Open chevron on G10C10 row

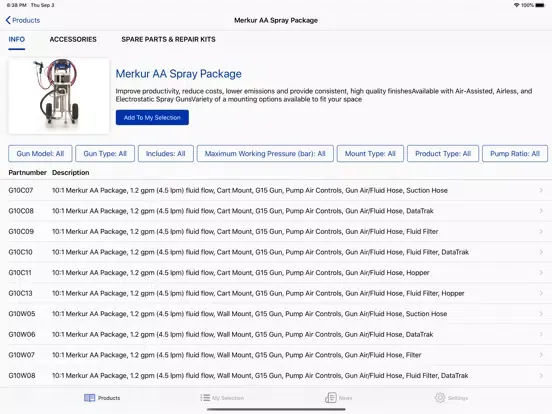pos(541,252)
